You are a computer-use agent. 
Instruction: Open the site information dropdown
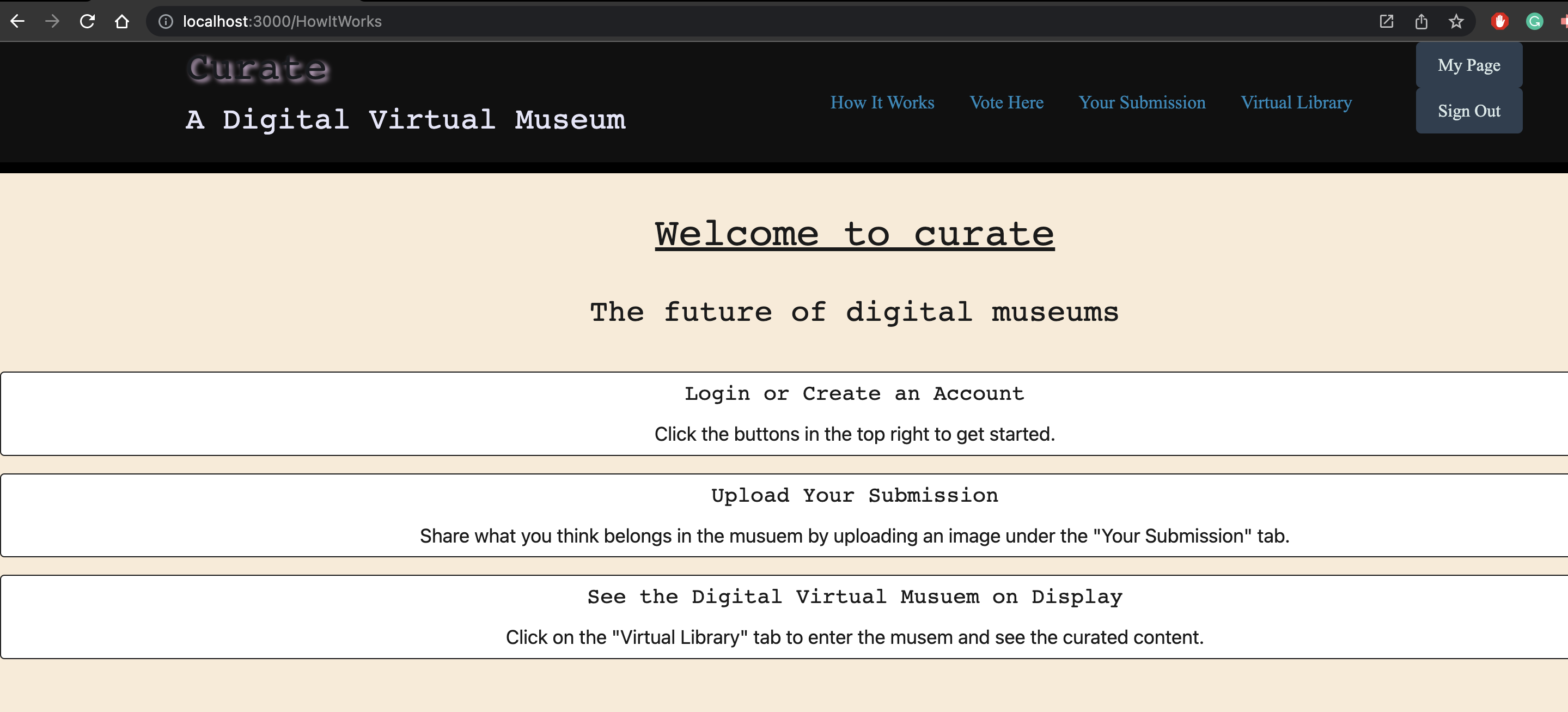click(x=165, y=21)
